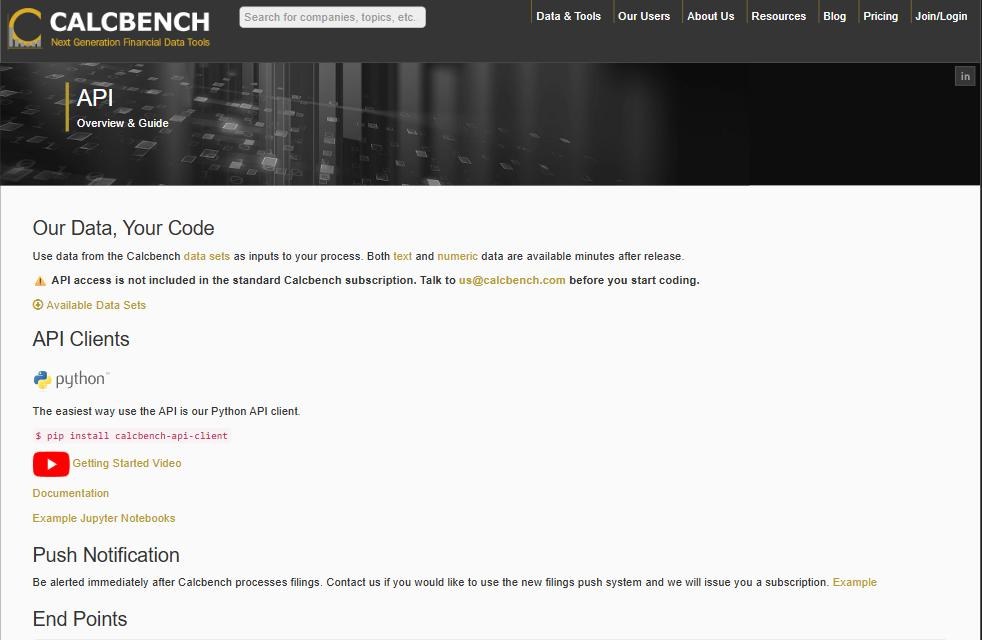Click the End Points heading
This screenshot has width=982, height=640.
(80, 619)
